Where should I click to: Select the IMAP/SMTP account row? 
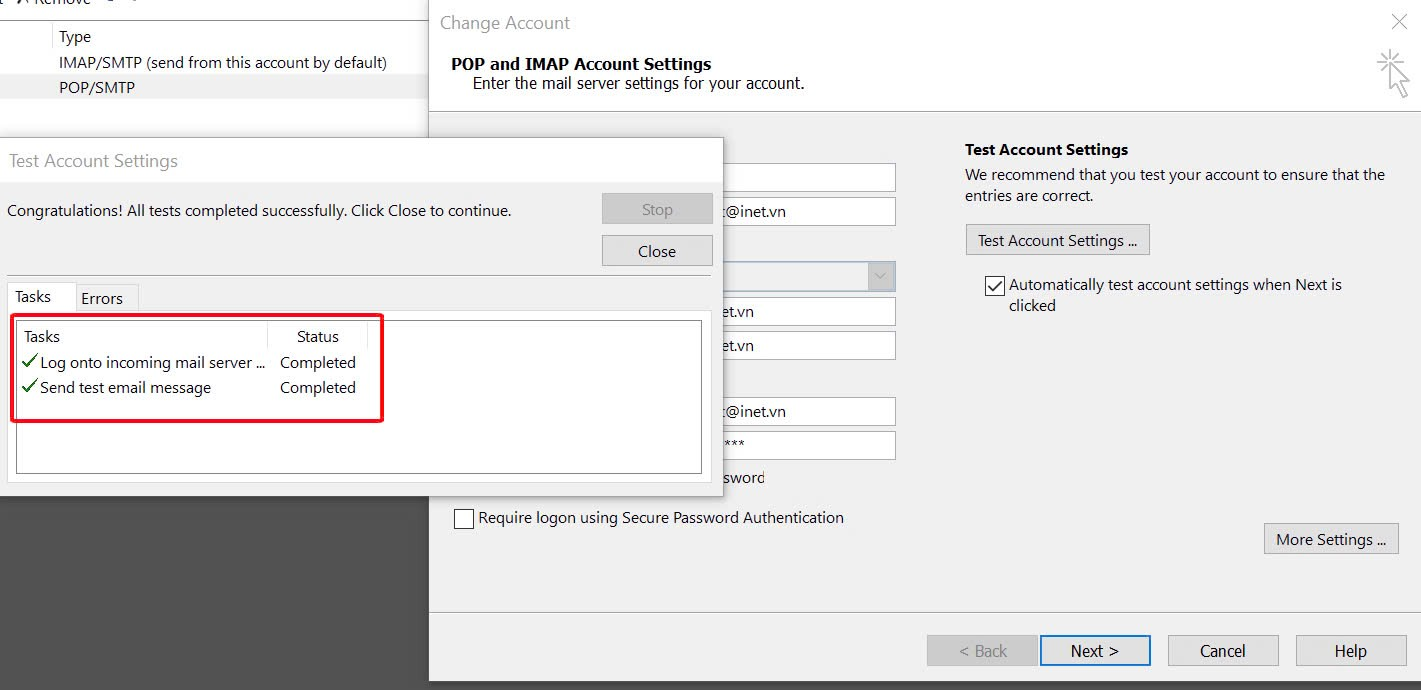point(214,62)
